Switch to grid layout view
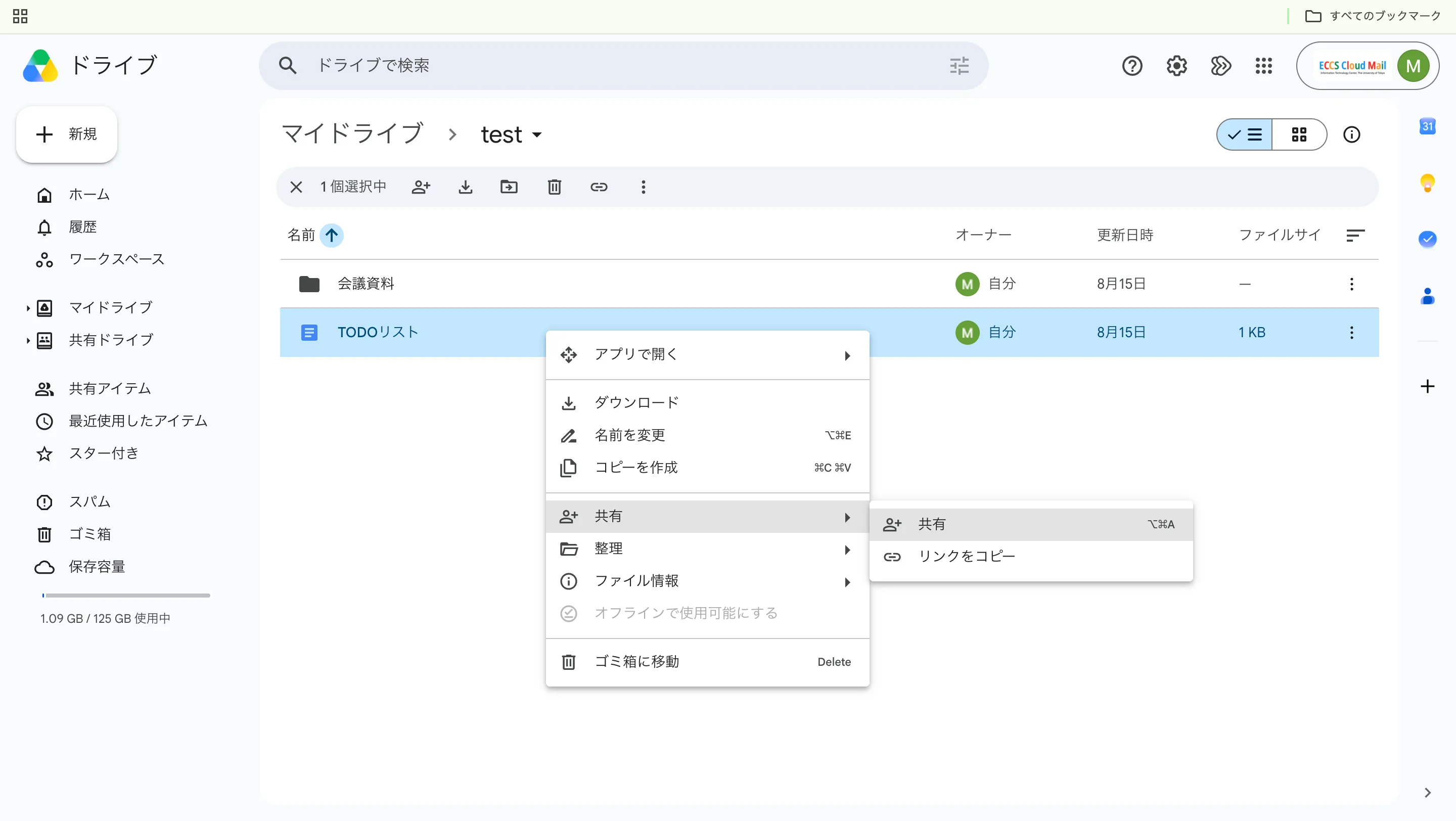 (x=1299, y=134)
